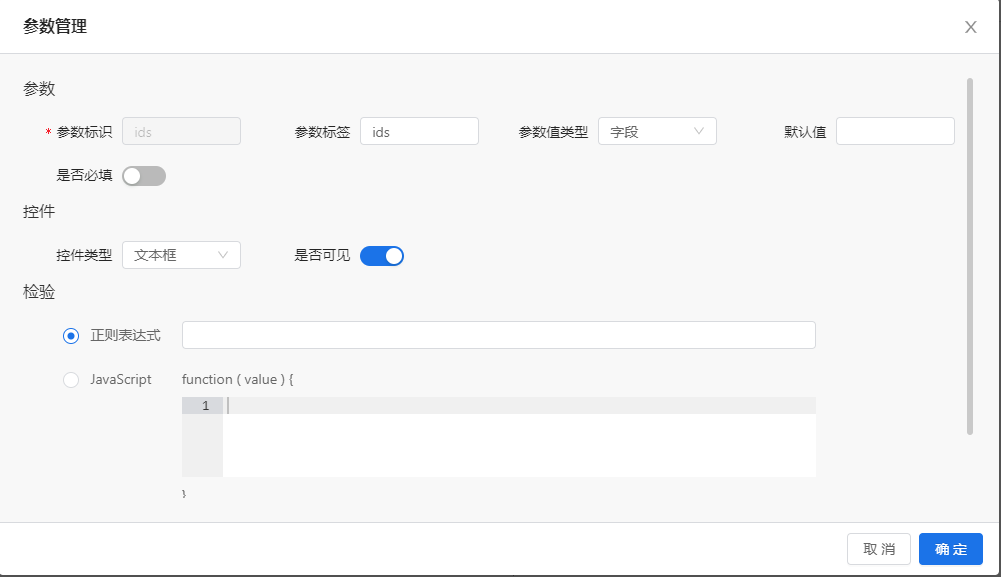Screen dimensions: 1001x577
Task: Click the 是否必填 label
Action: point(84,176)
